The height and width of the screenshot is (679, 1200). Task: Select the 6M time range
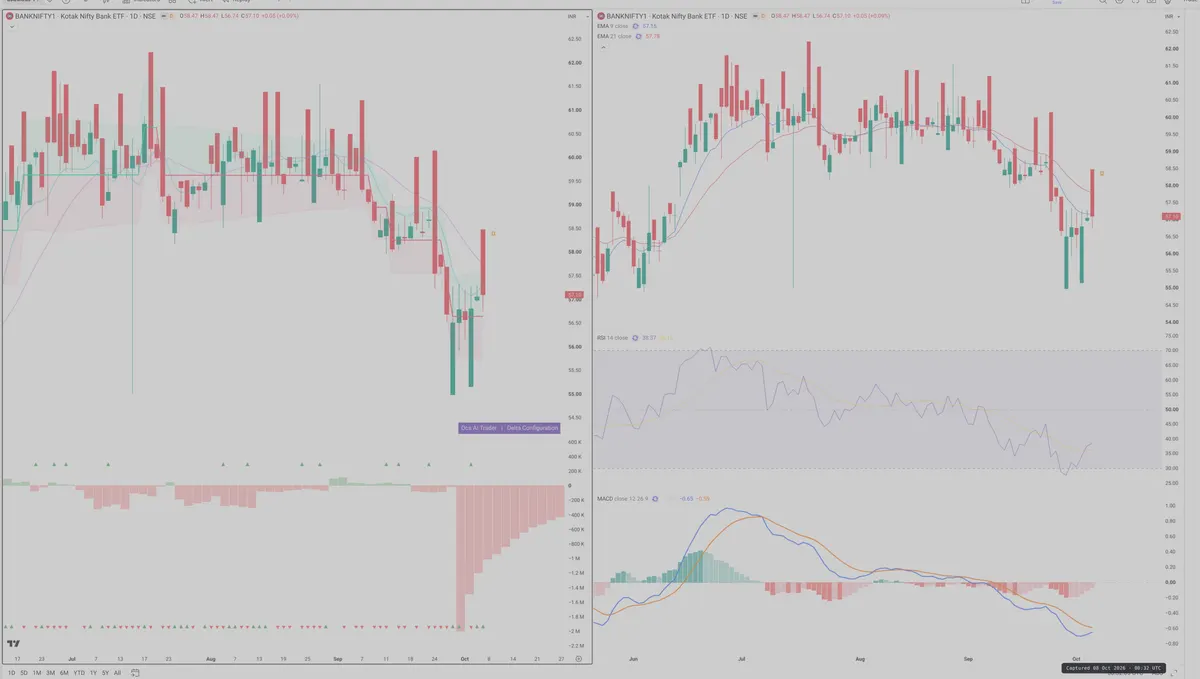coord(64,673)
